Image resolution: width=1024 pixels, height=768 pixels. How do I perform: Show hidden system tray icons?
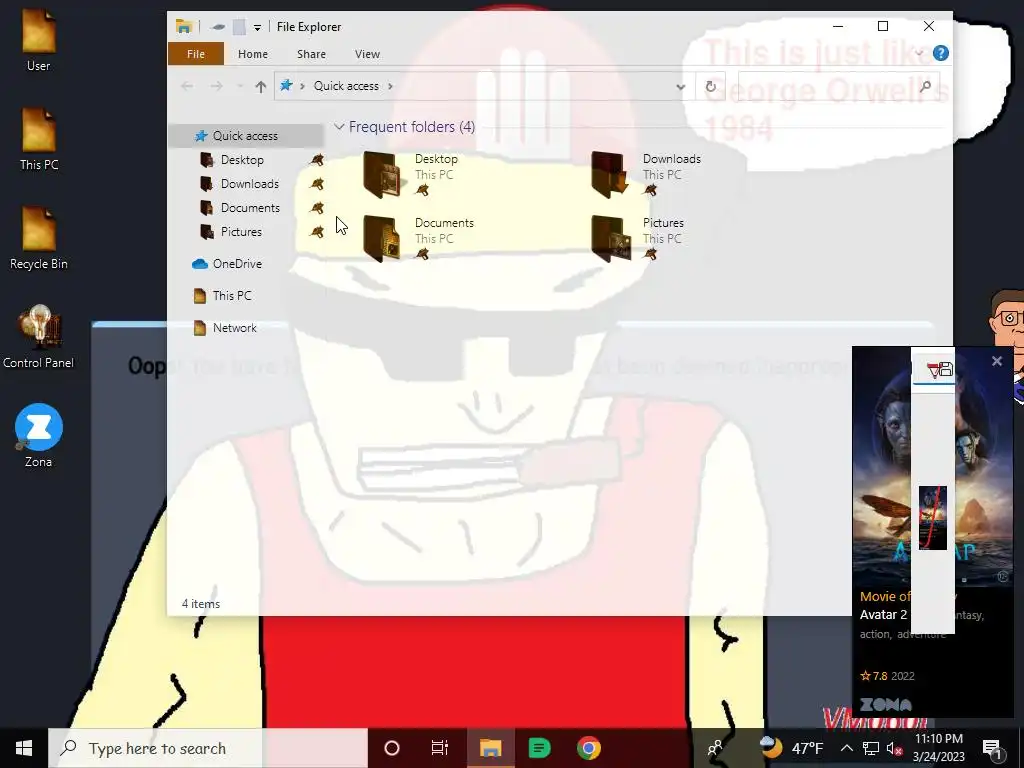pyautogui.click(x=846, y=748)
